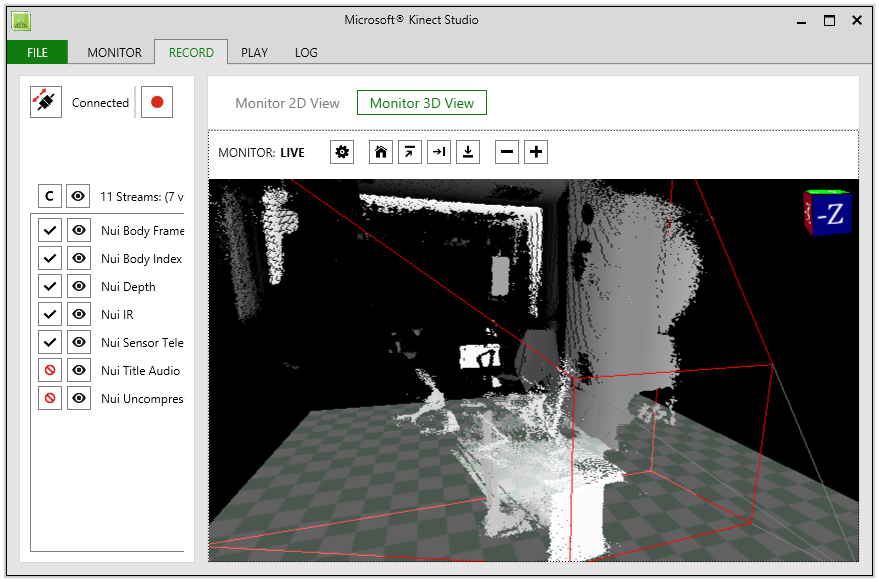The width and height of the screenshot is (879, 582).
Task: Toggle eye icon for Nui Body Index
Action: point(79,258)
